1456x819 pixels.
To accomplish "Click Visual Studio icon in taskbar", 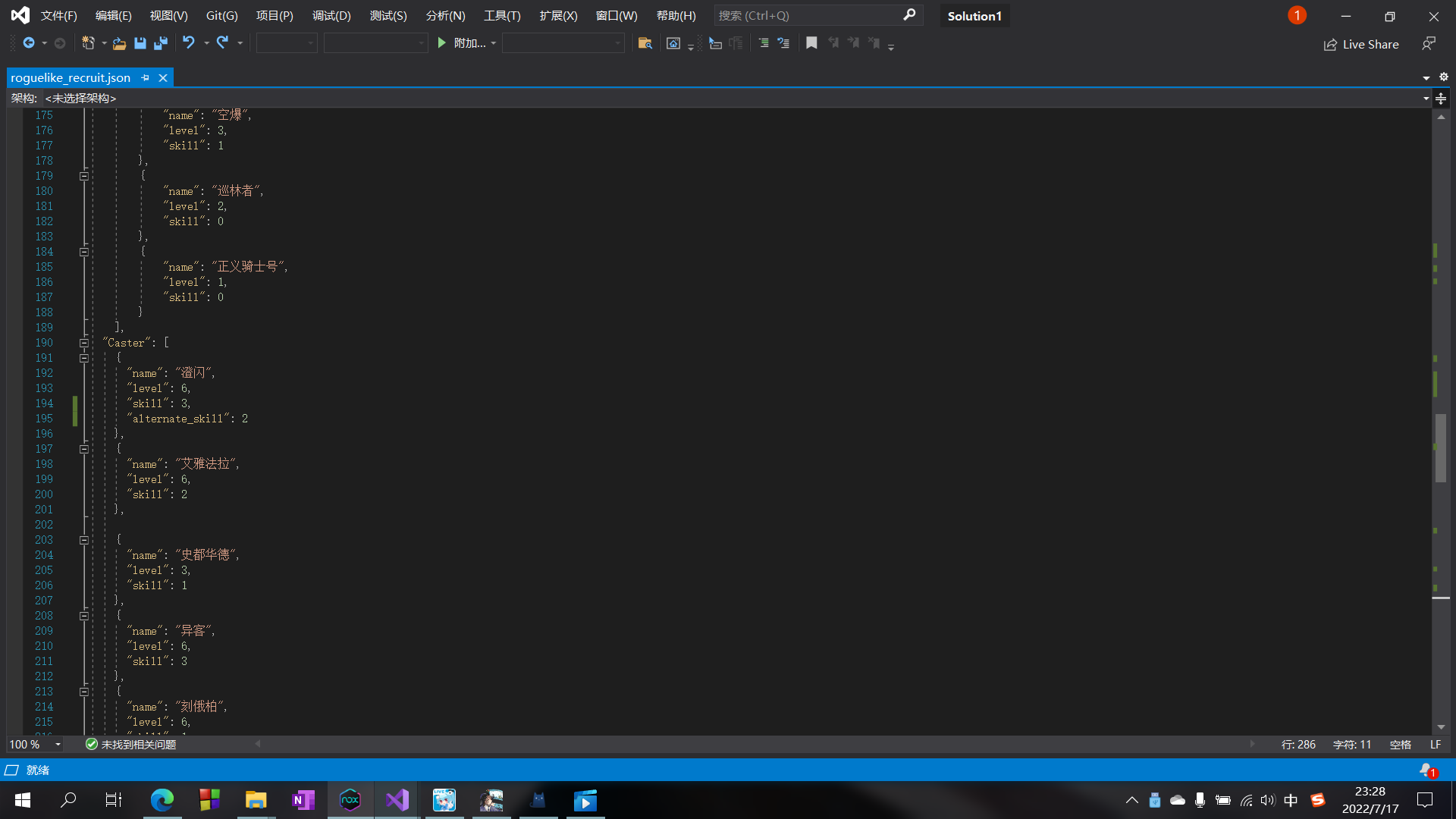I will click(x=397, y=800).
